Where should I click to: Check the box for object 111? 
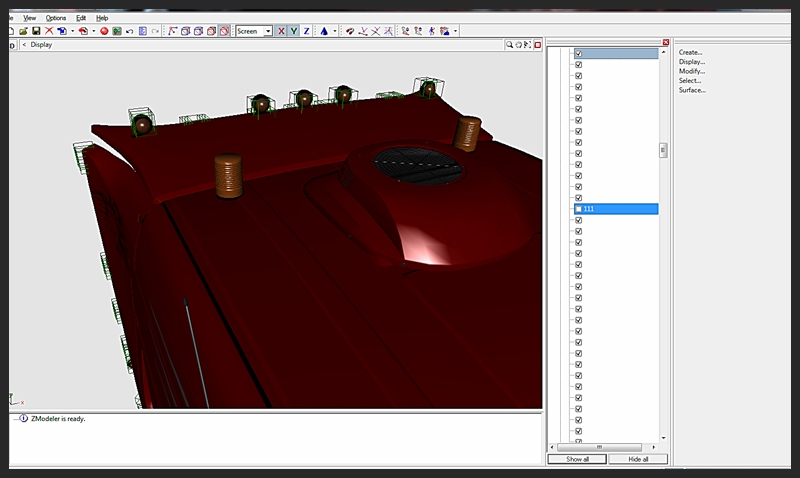coord(579,209)
